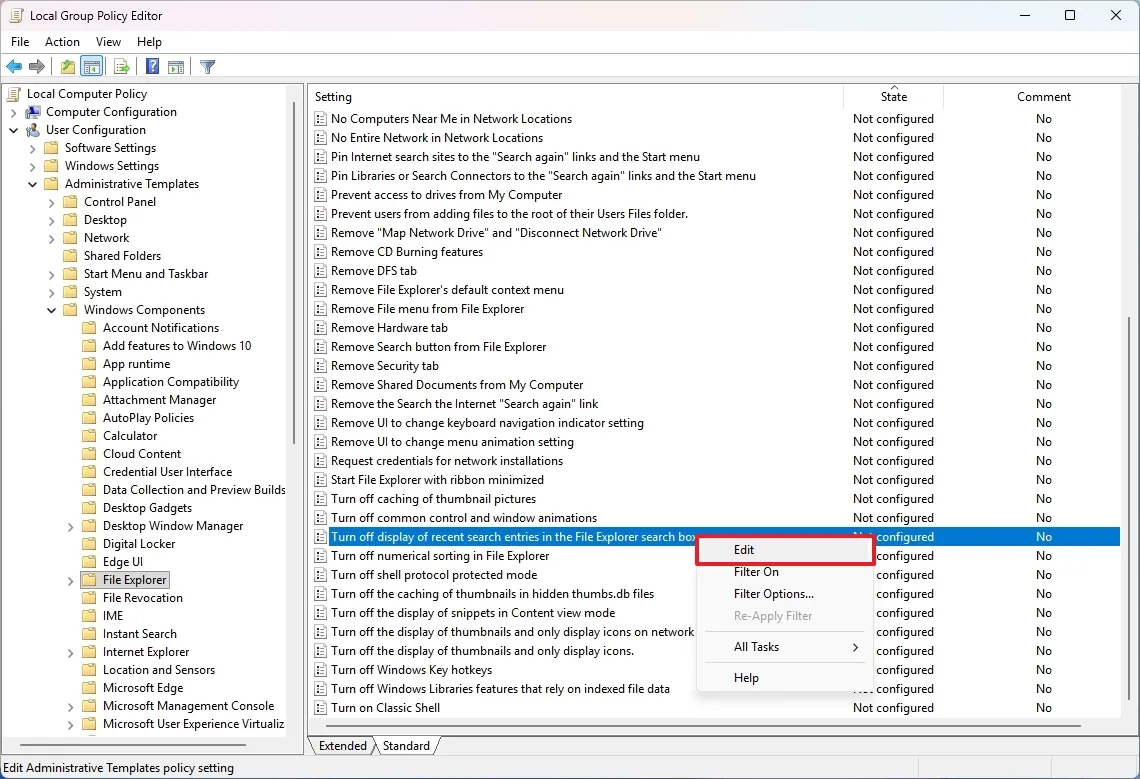The image size is (1140, 779).
Task: Toggle the Show/Hide Console Tree icon
Action: click(92, 66)
